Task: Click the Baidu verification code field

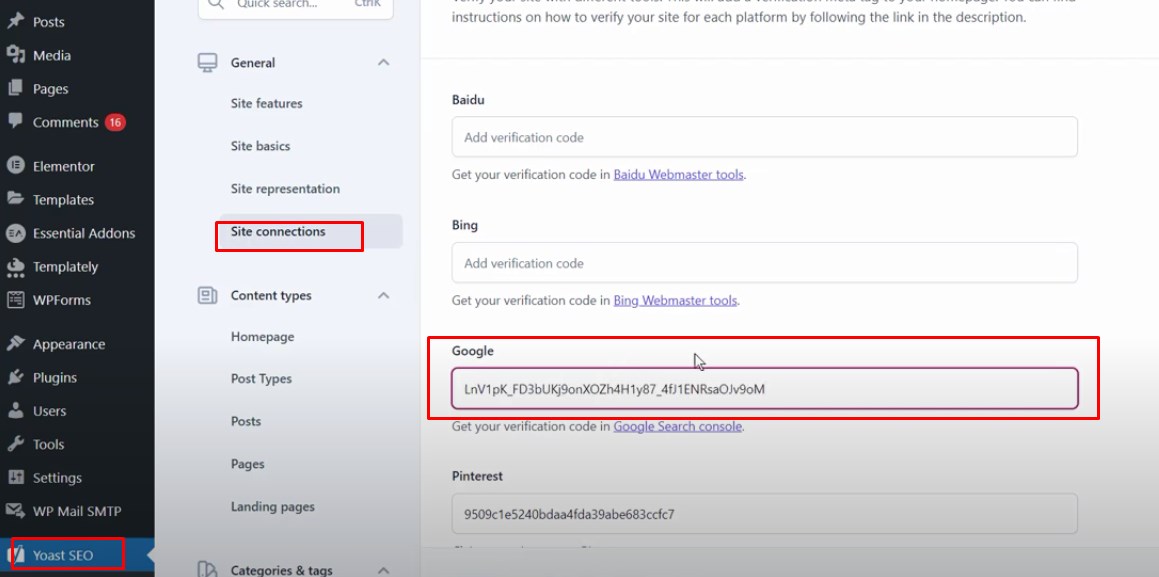Action: [764, 137]
